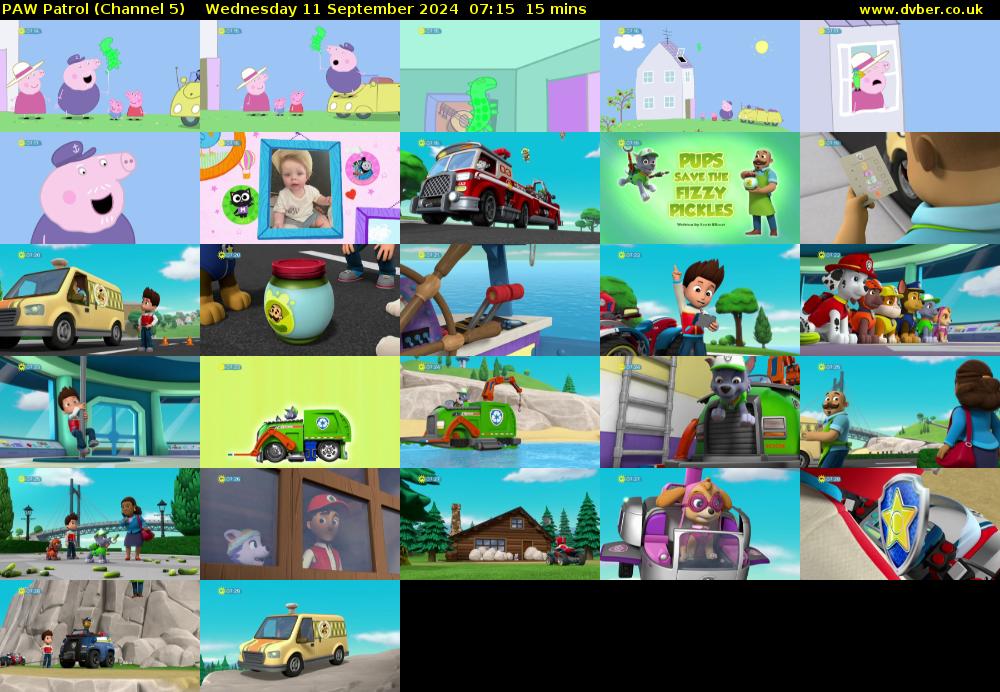
Task: Select thumbnail of Ryder sliding down pole
Action: pyautogui.click(x=99, y=412)
